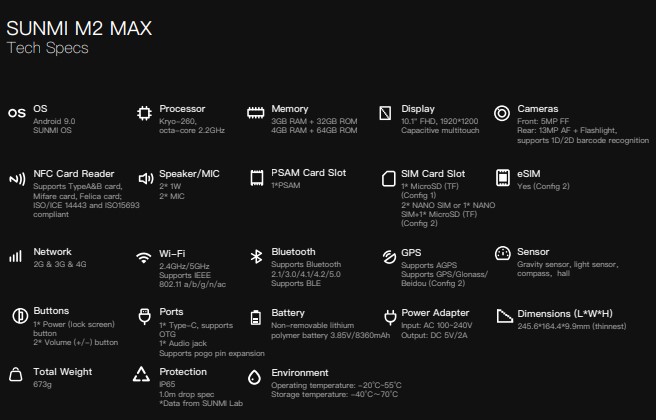Click 'Output: DC 5V/2A' text
656x420 pixels.
point(434,335)
